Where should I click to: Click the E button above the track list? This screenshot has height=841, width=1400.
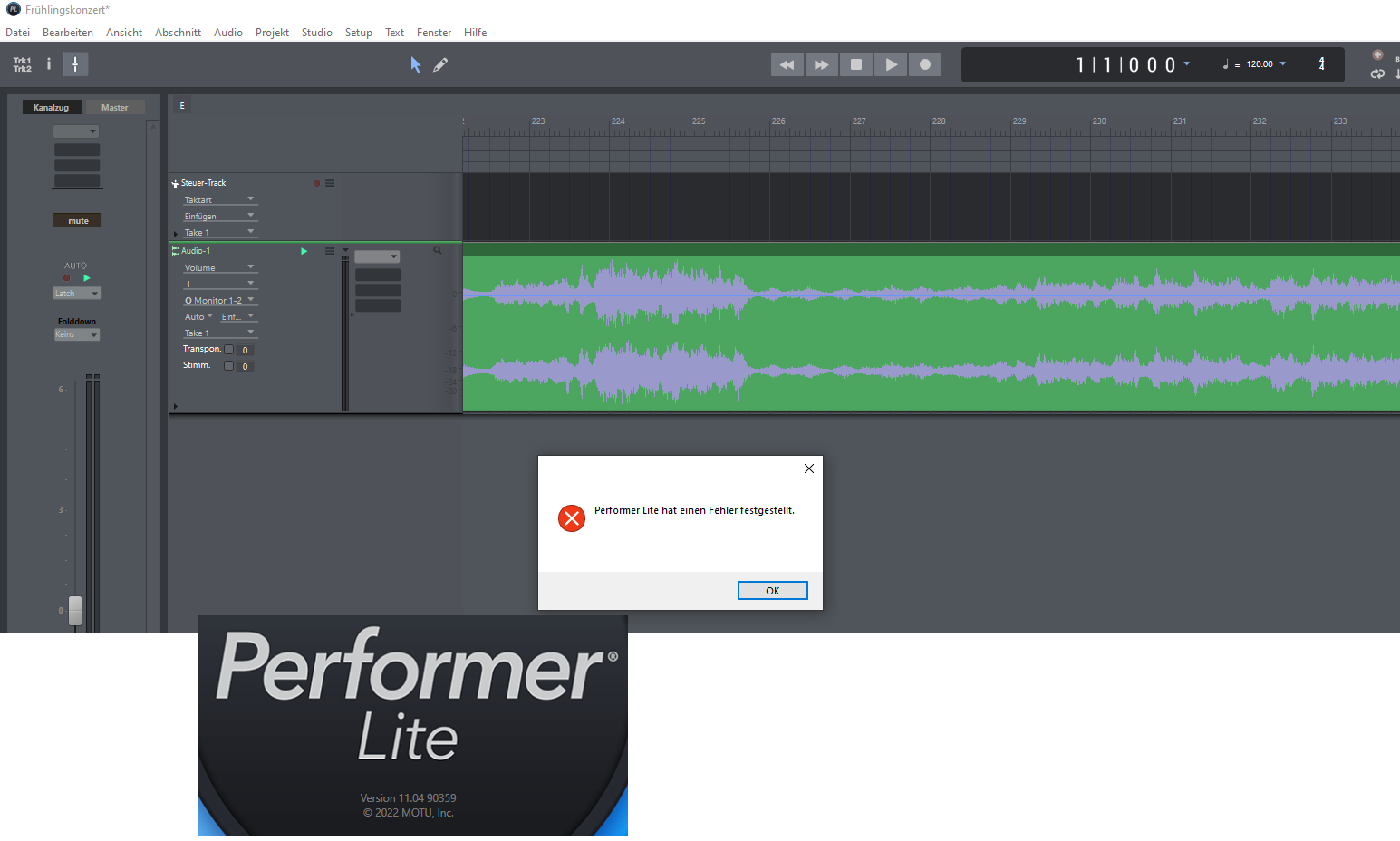tap(182, 106)
